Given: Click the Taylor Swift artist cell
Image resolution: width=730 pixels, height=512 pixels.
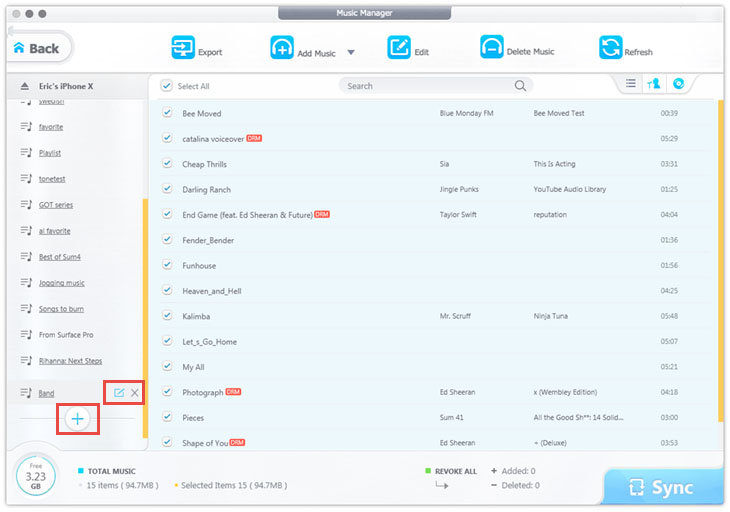Looking at the screenshot, I should pyautogui.click(x=458, y=215).
